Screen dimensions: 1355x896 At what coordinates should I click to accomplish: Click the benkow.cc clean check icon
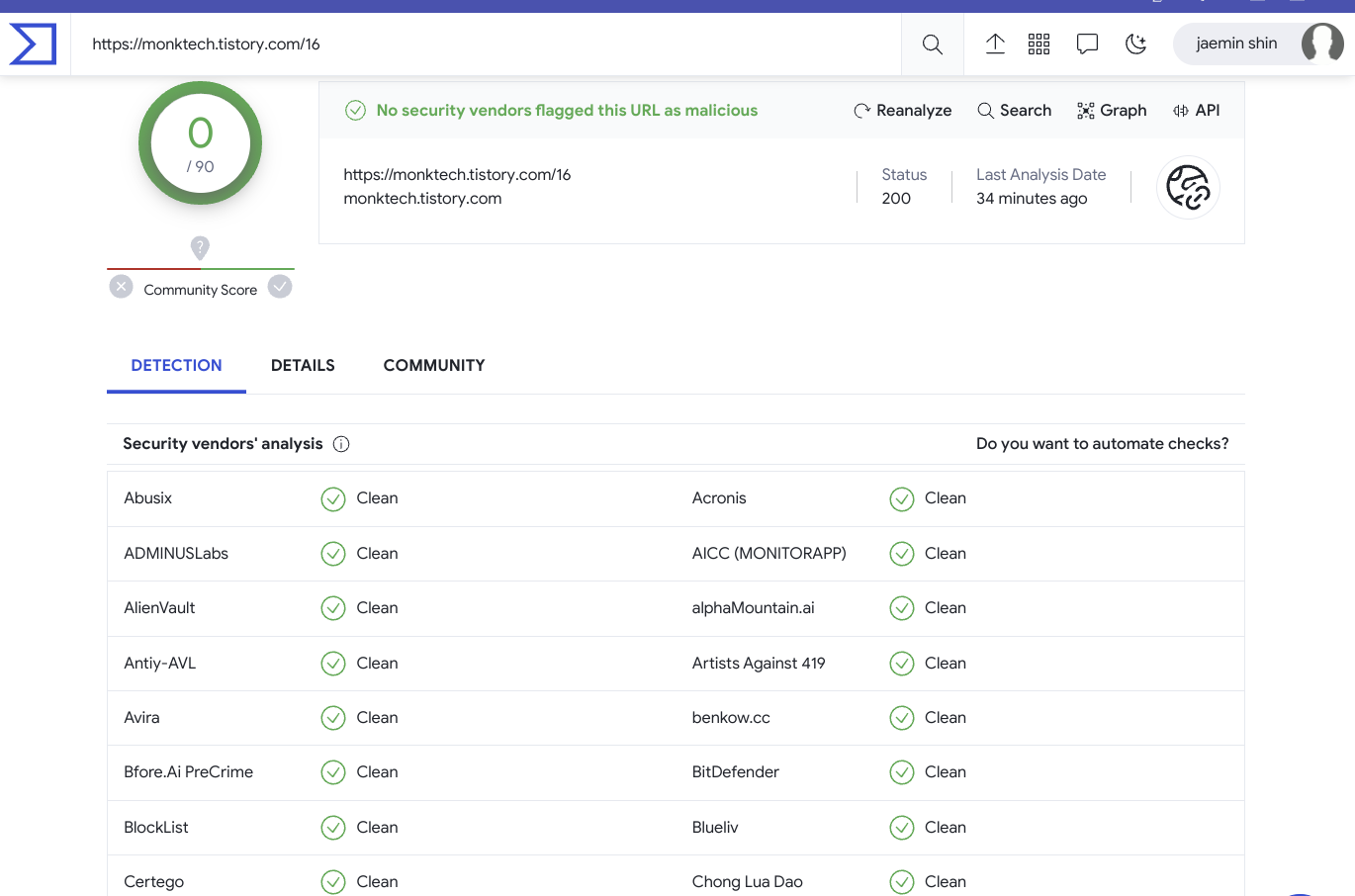901,718
